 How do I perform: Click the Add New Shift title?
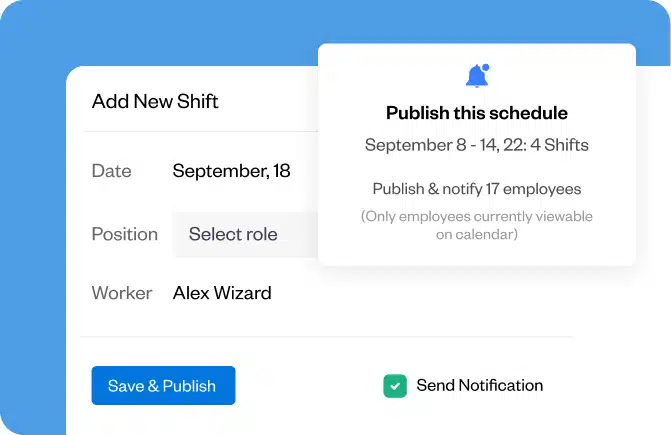pyautogui.click(x=155, y=101)
